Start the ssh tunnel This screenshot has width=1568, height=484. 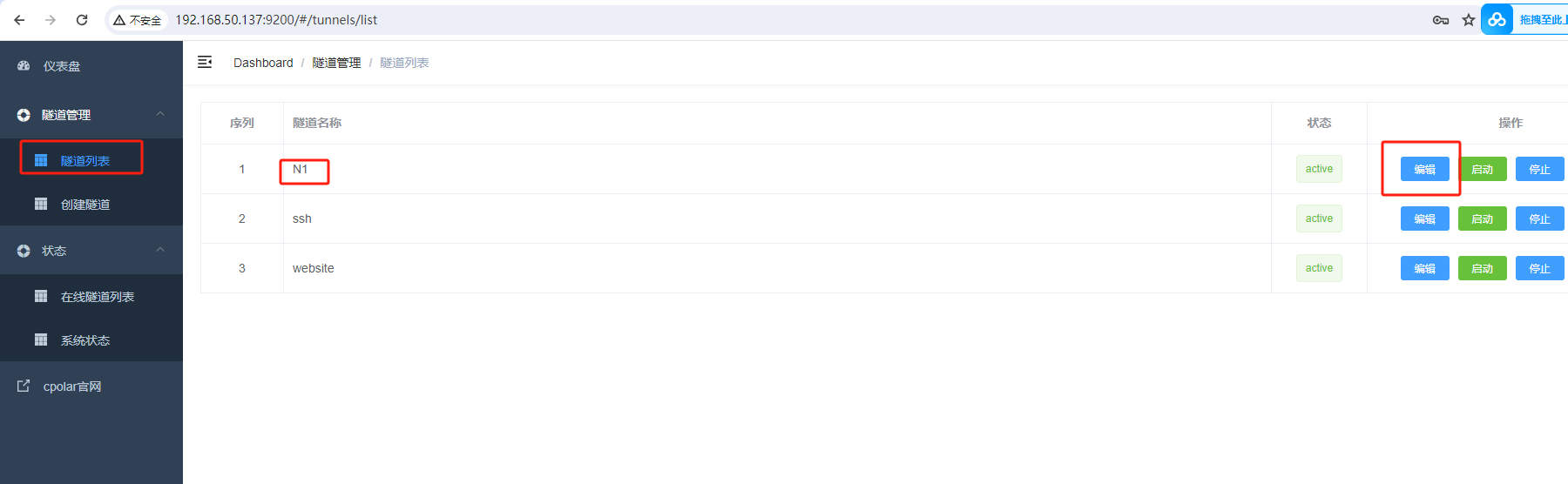tap(1482, 218)
